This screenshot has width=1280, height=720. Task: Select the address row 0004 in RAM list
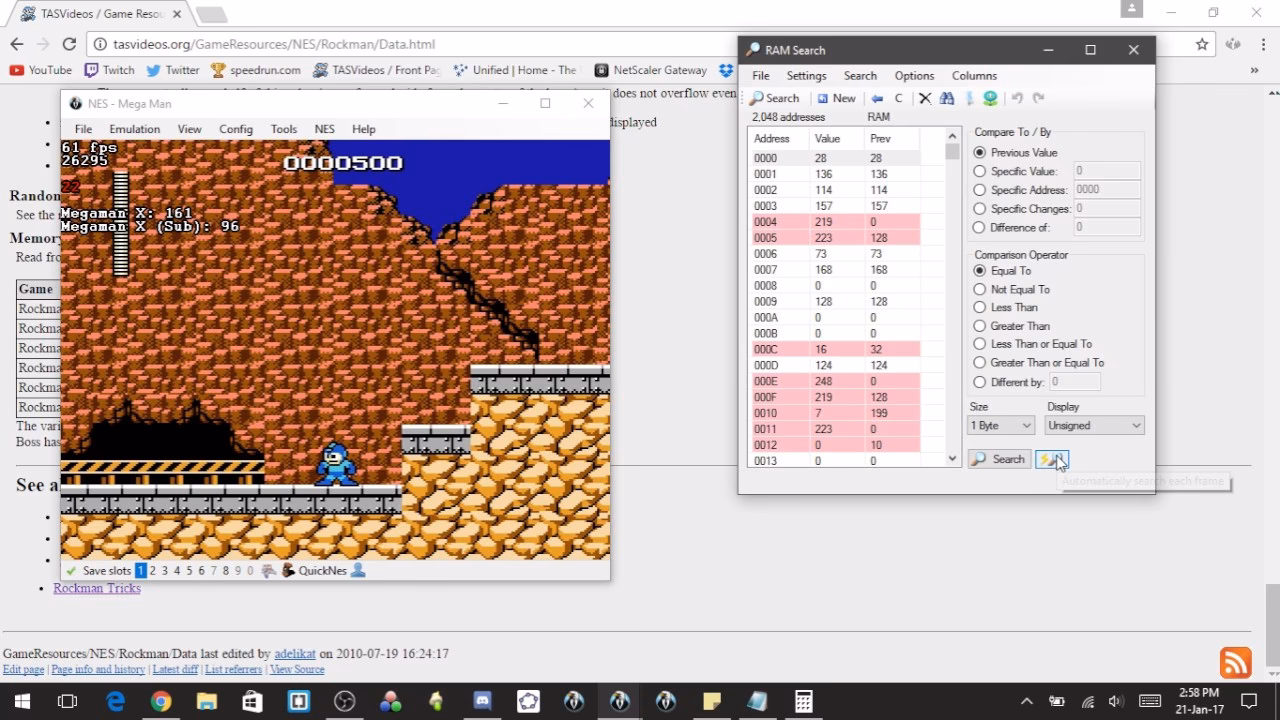[x=835, y=222]
